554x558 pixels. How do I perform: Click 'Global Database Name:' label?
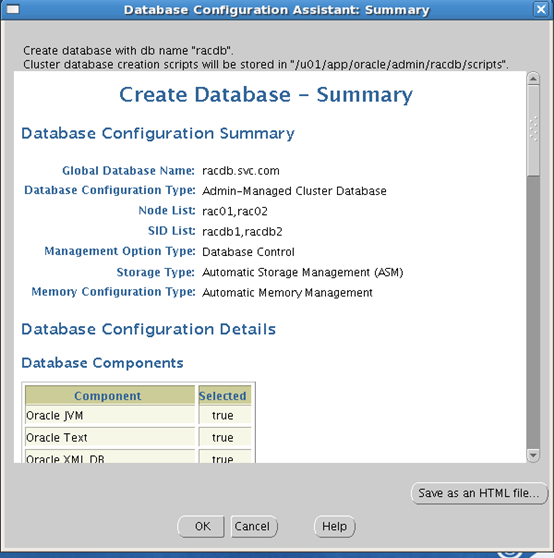tap(128, 171)
